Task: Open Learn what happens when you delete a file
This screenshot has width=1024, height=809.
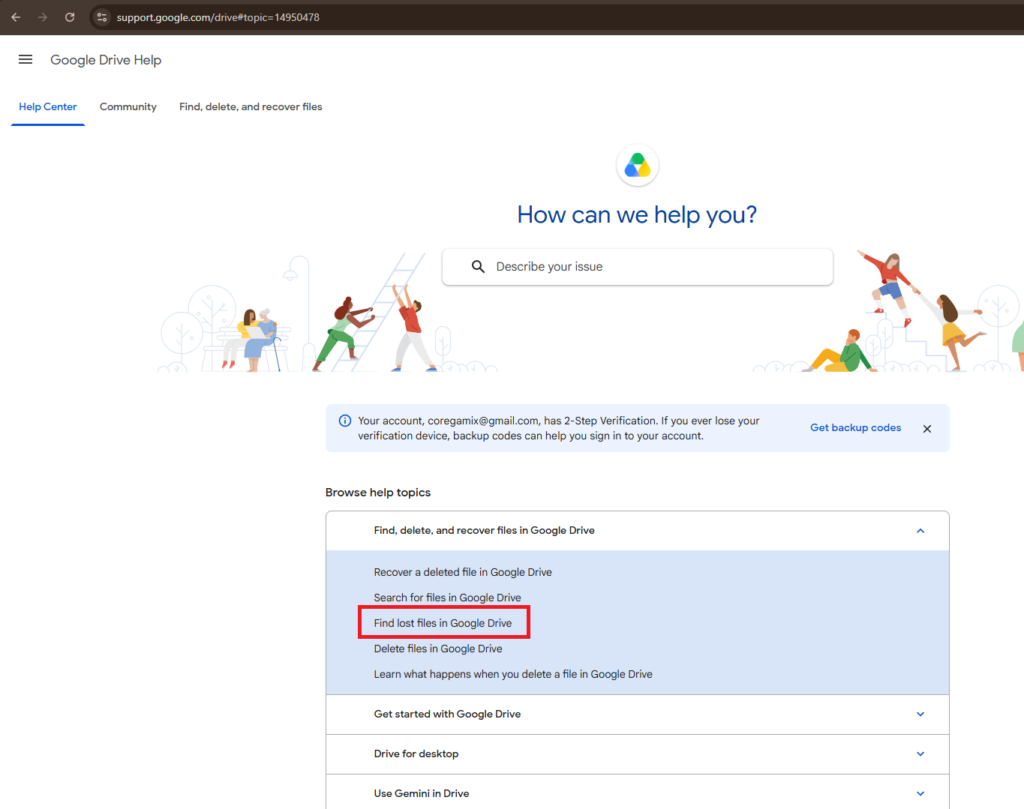Action: tap(513, 674)
